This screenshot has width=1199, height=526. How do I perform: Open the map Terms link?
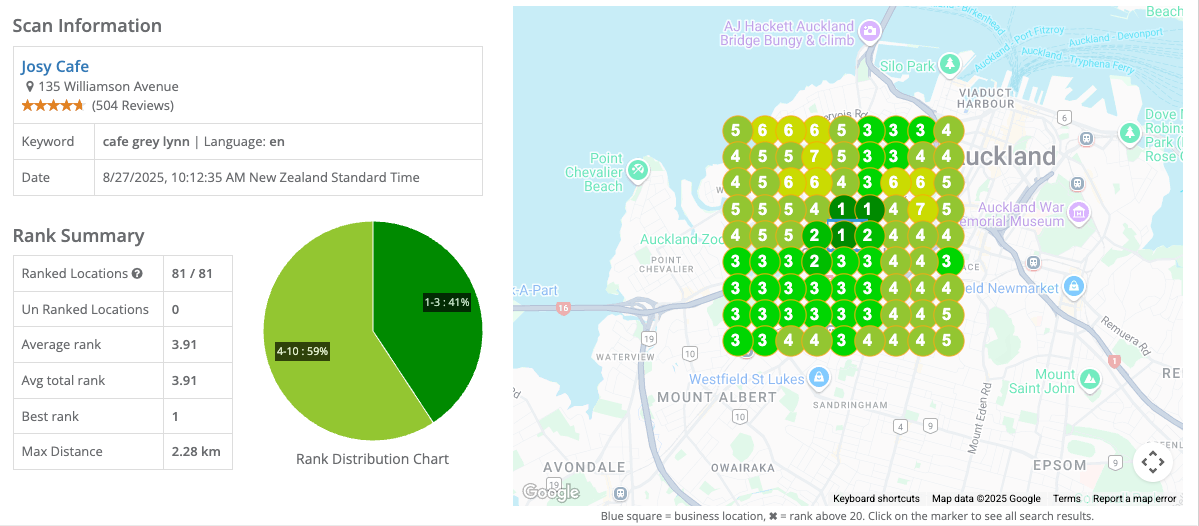tap(1066, 499)
